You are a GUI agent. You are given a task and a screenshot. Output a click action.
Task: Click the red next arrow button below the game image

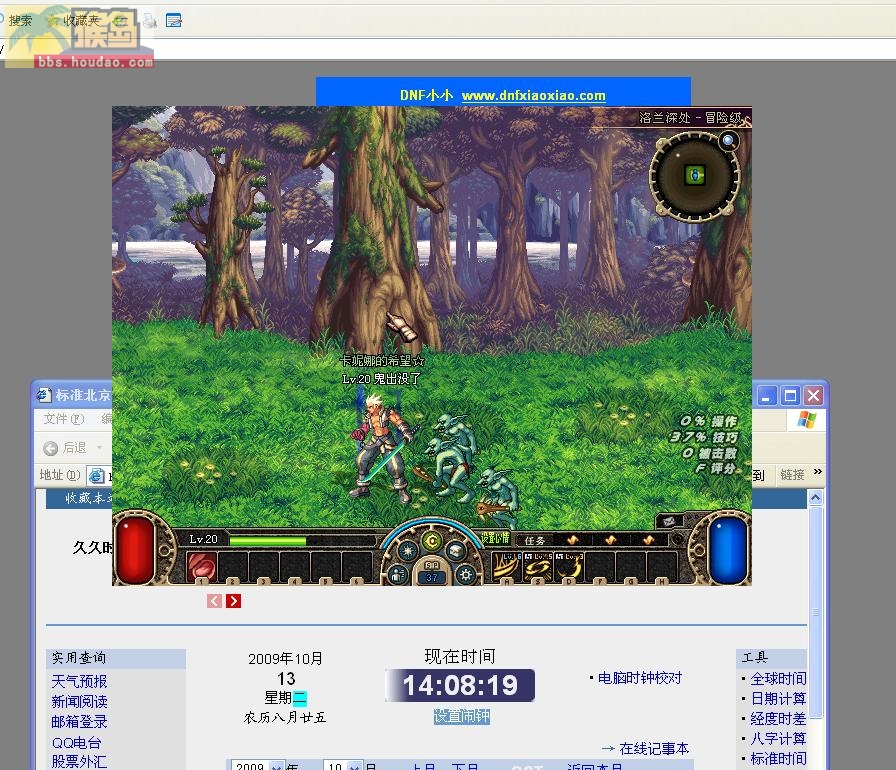[233, 601]
